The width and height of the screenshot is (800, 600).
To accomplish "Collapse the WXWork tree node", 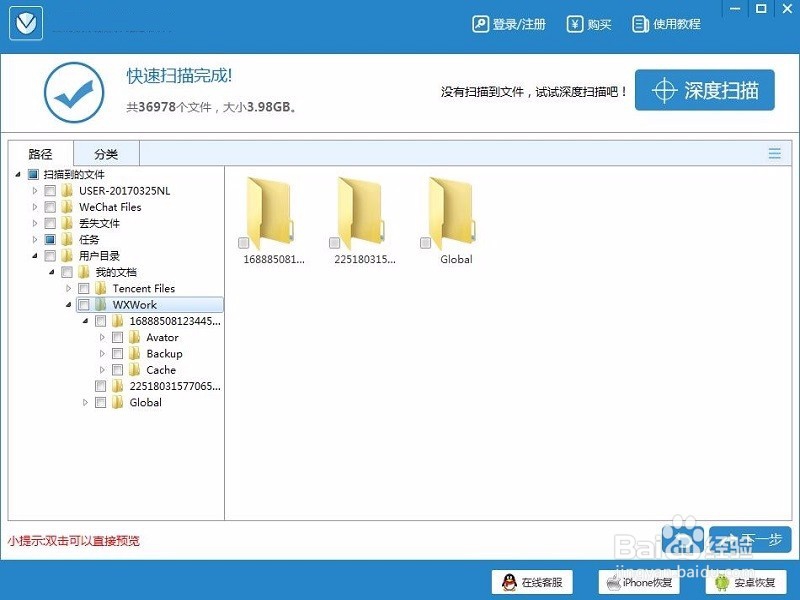I will coord(68,304).
